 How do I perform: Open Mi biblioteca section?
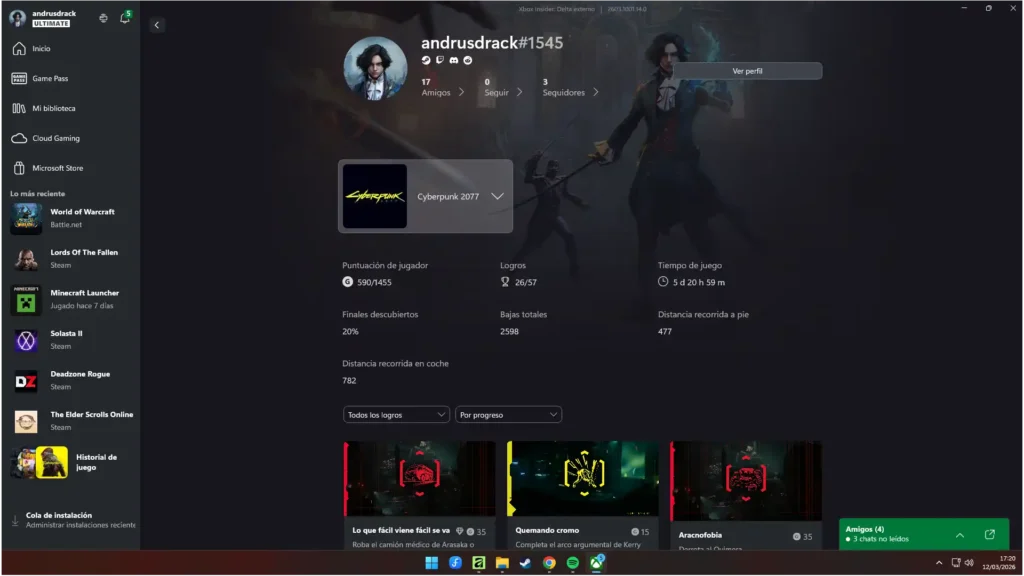pyautogui.click(x=54, y=108)
